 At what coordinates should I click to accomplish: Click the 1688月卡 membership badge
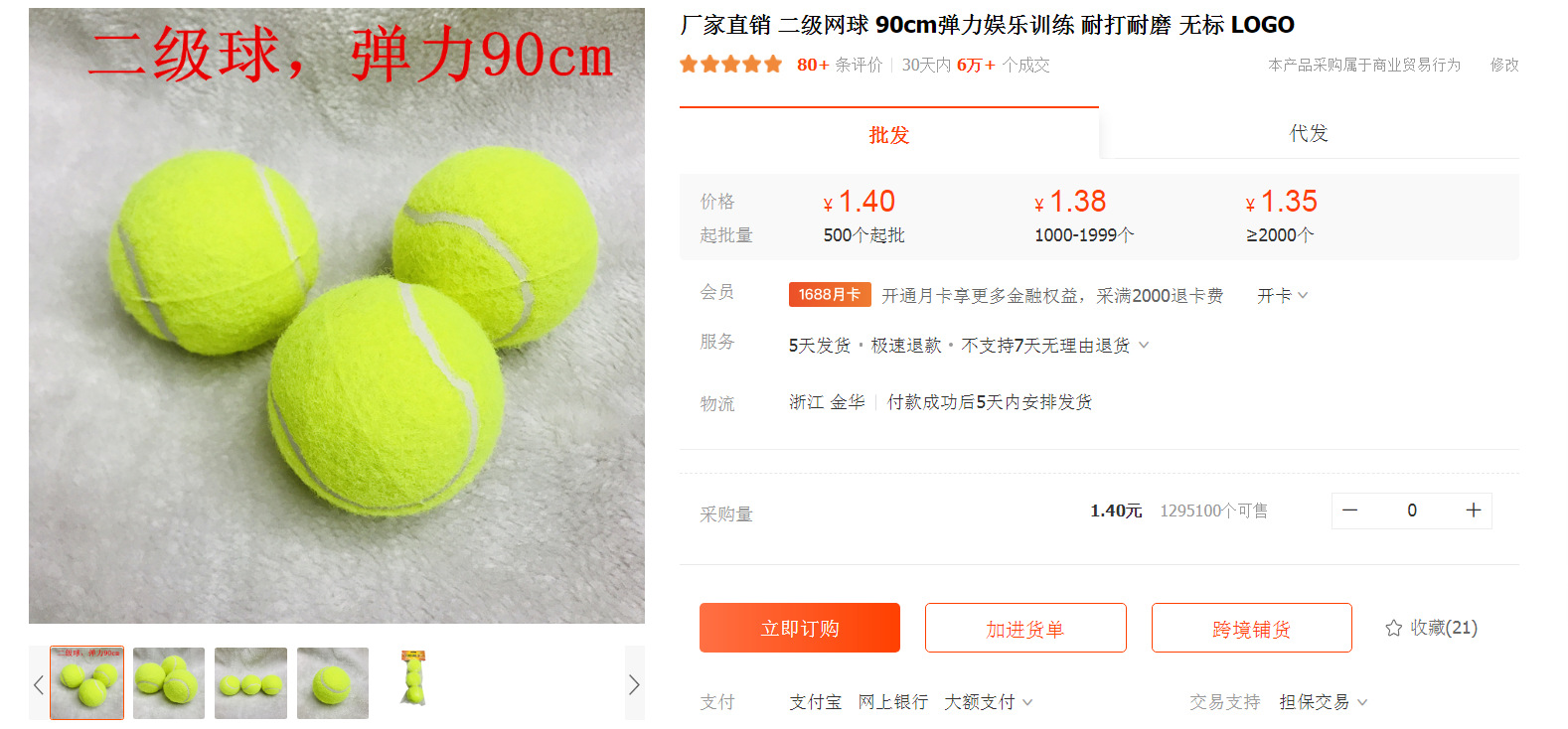[x=830, y=295]
